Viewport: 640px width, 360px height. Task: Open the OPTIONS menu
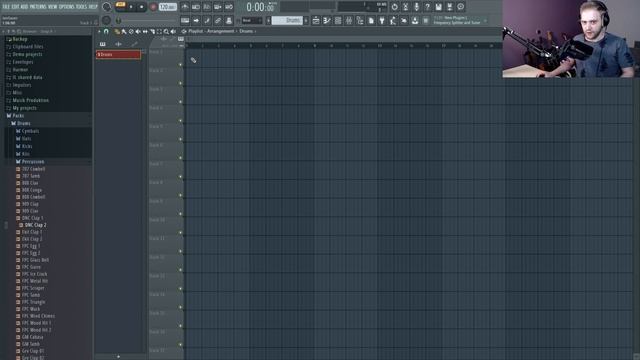coord(67,7)
